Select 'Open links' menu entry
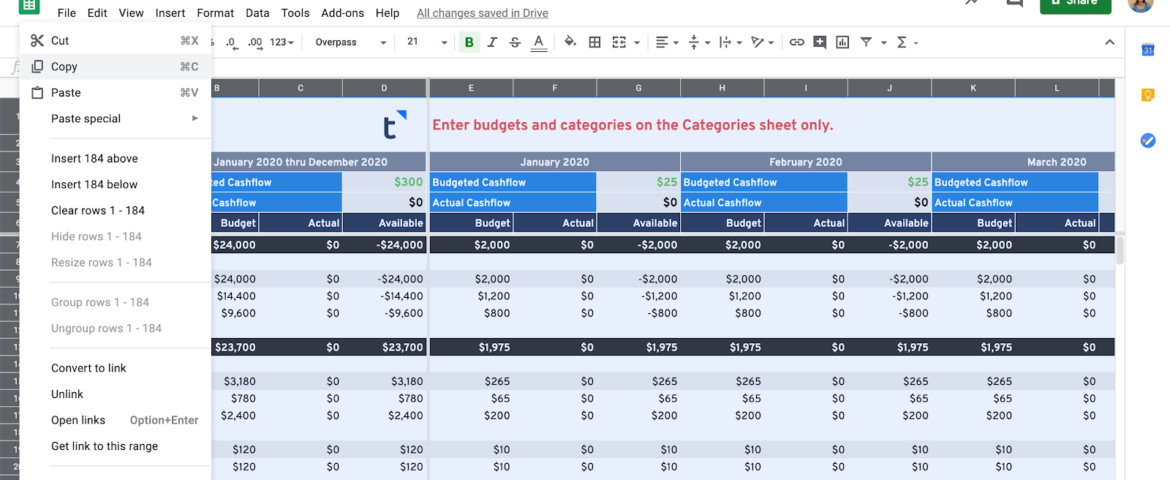The width and height of the screenshot is (1170, 480). (x=116, y=420)
